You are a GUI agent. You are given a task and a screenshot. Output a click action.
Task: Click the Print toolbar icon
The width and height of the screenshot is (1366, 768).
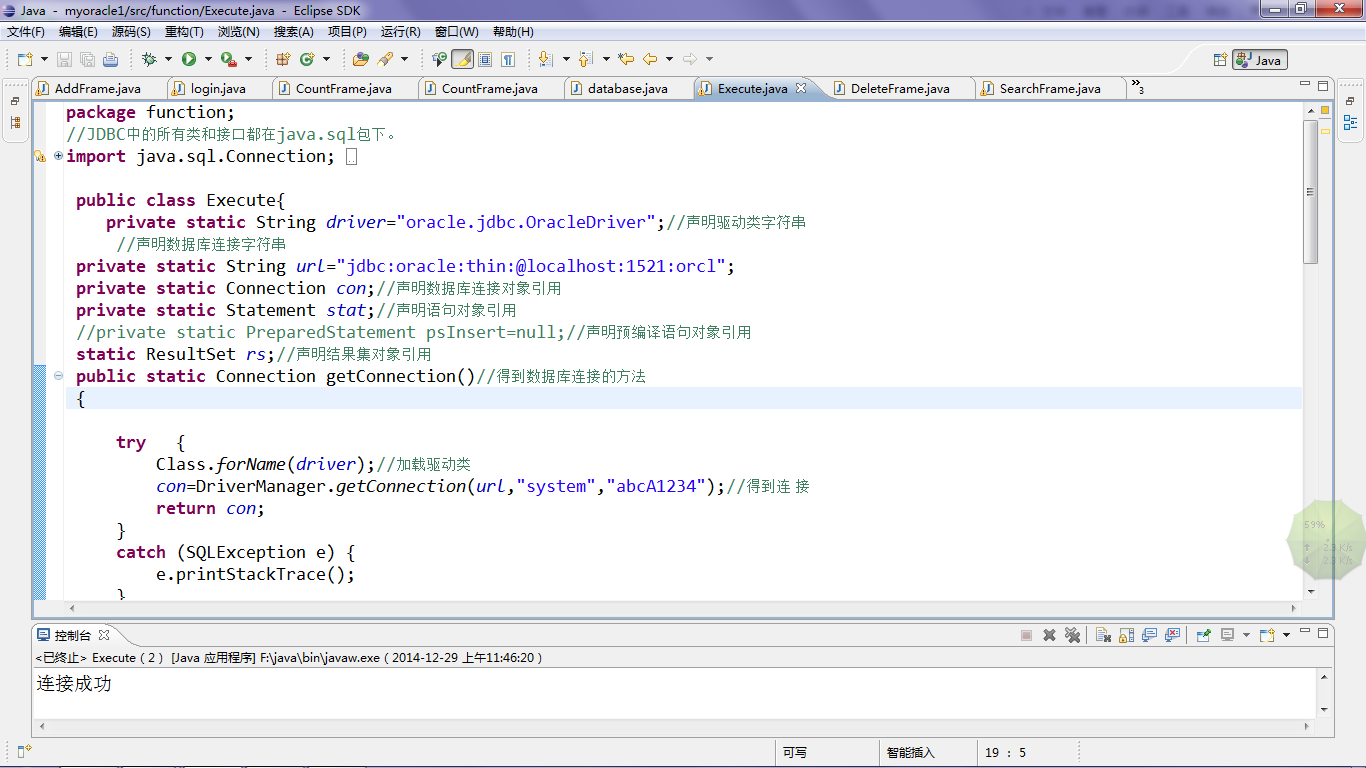point(110,59)
